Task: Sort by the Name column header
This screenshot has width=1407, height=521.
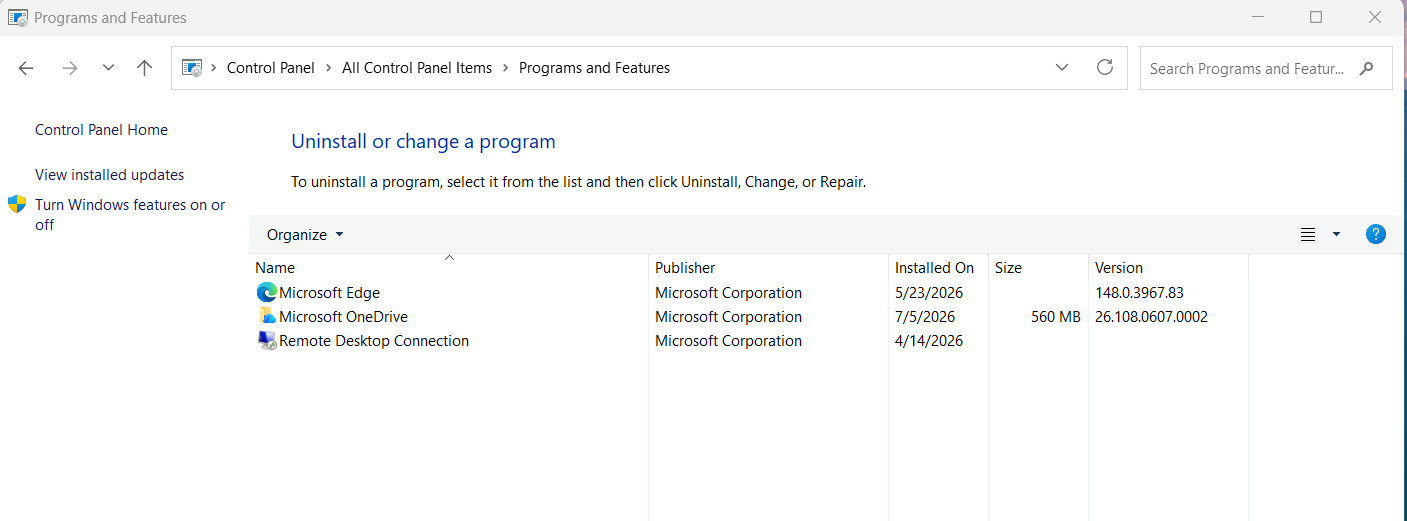Action: coord(448,268)
